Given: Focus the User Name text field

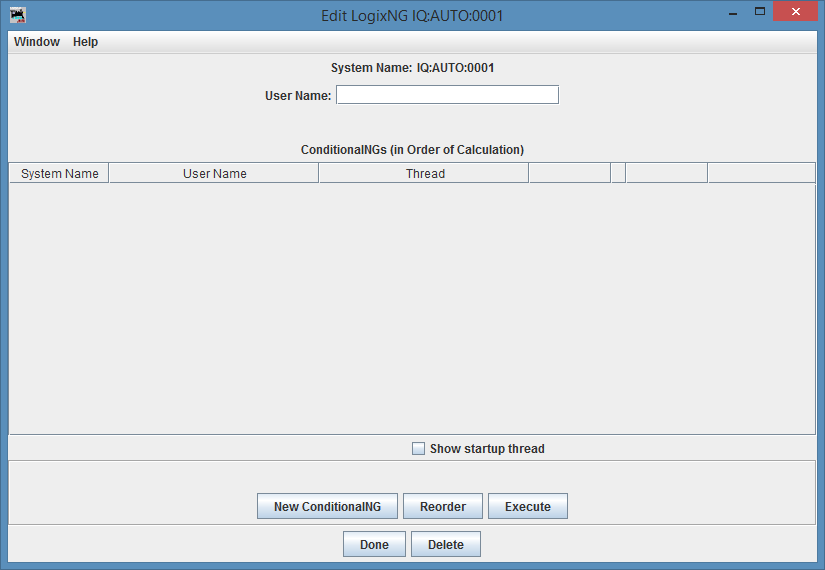Looking at the screenshot, I should (447, 95).
